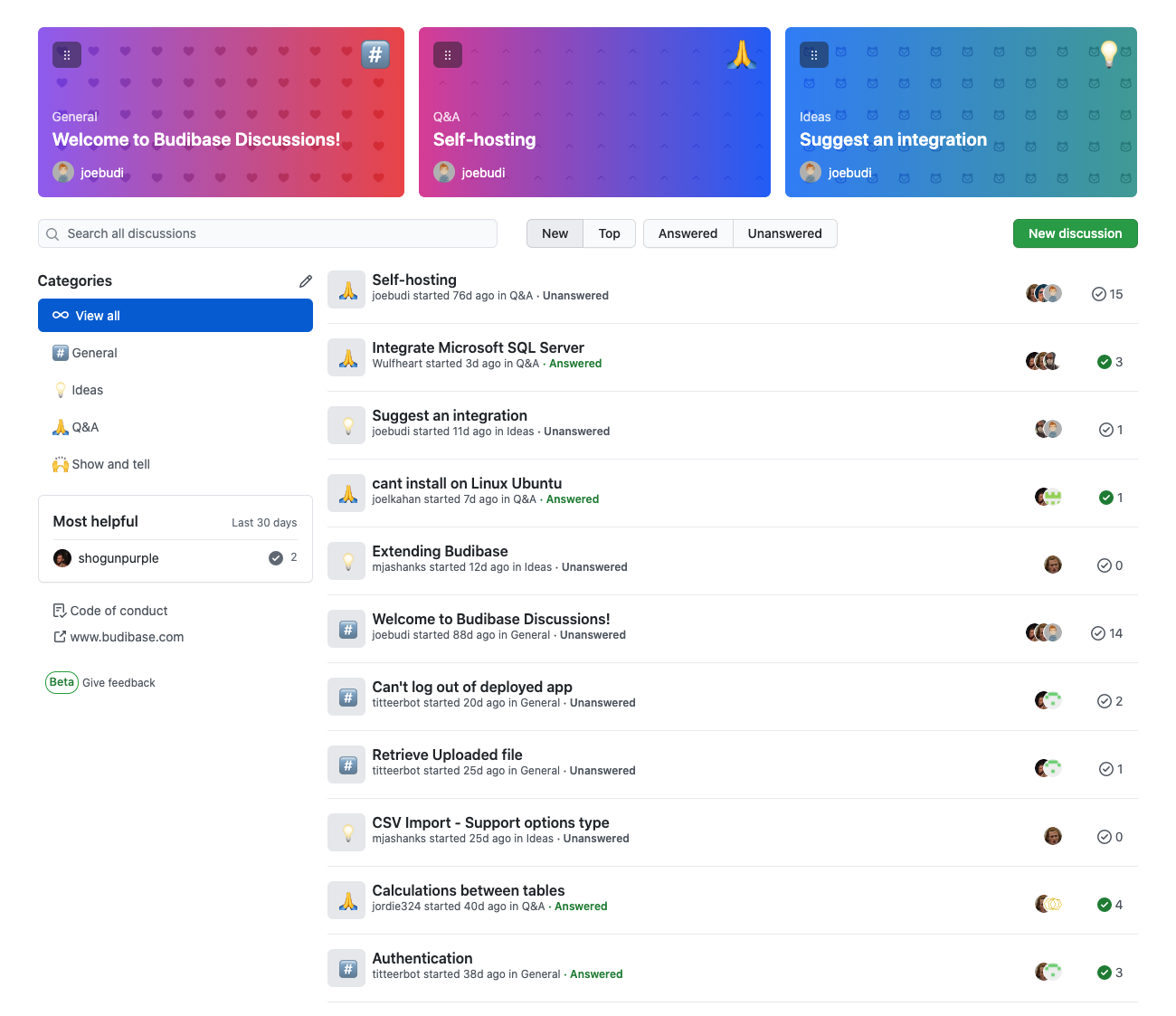Click shogunpurple's avatar under Most helpful
The height and width of the screenshot is (1016, 1176).
62,558
